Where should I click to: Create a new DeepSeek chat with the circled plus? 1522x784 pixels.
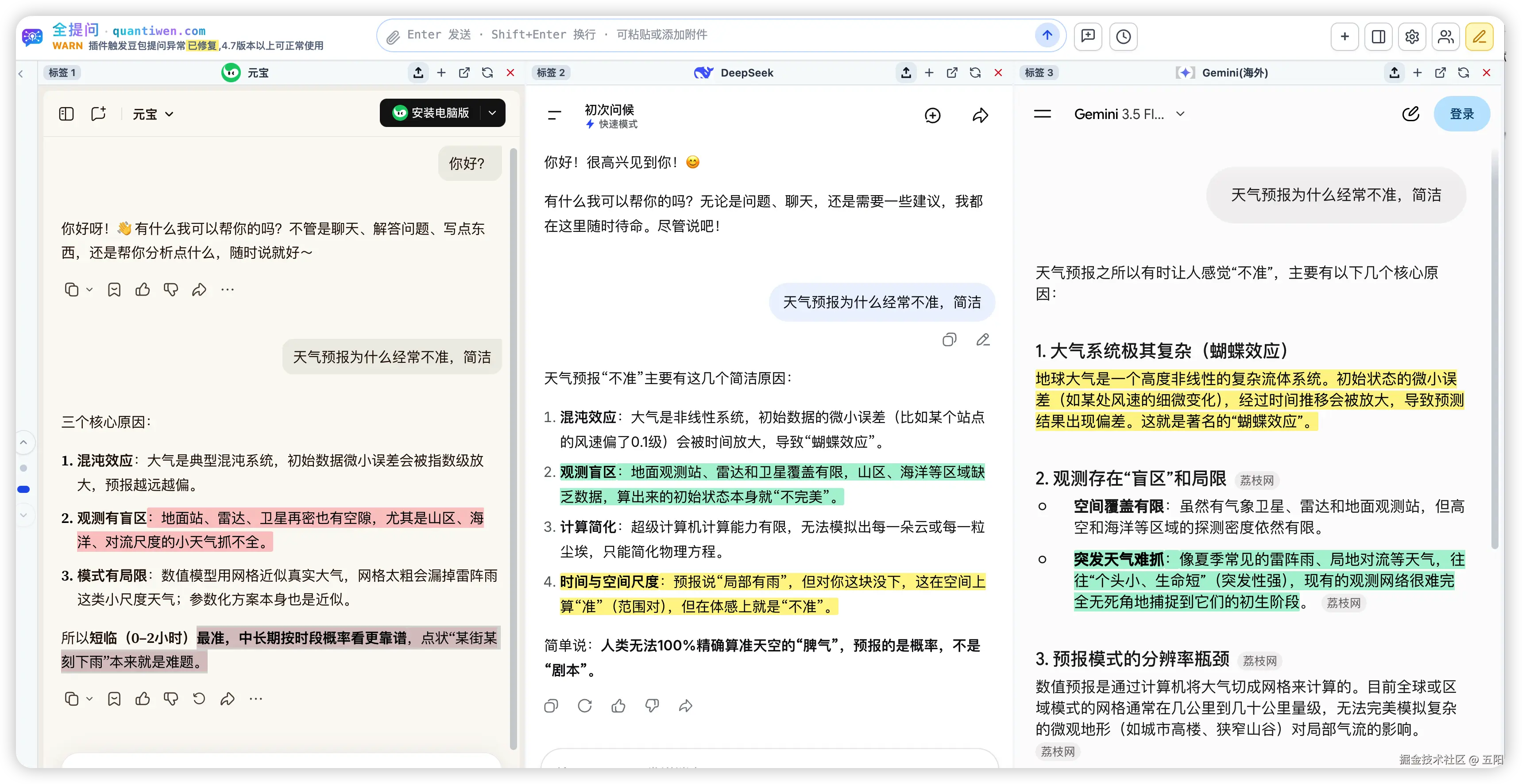tap(932, 115)
